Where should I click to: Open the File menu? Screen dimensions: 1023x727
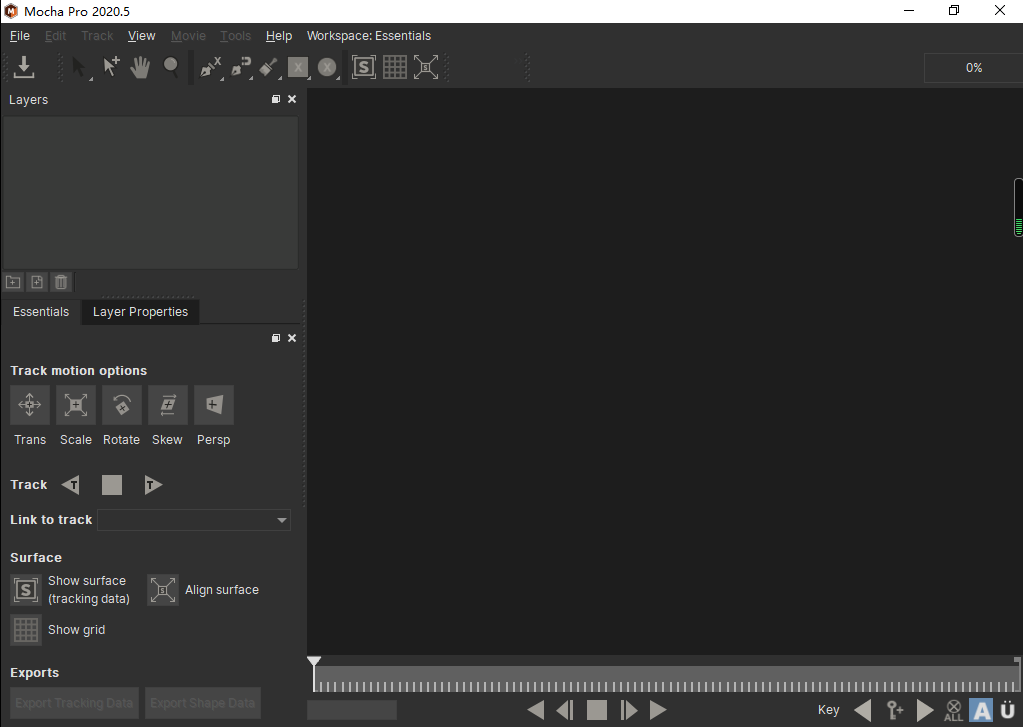tap(20, 36)
